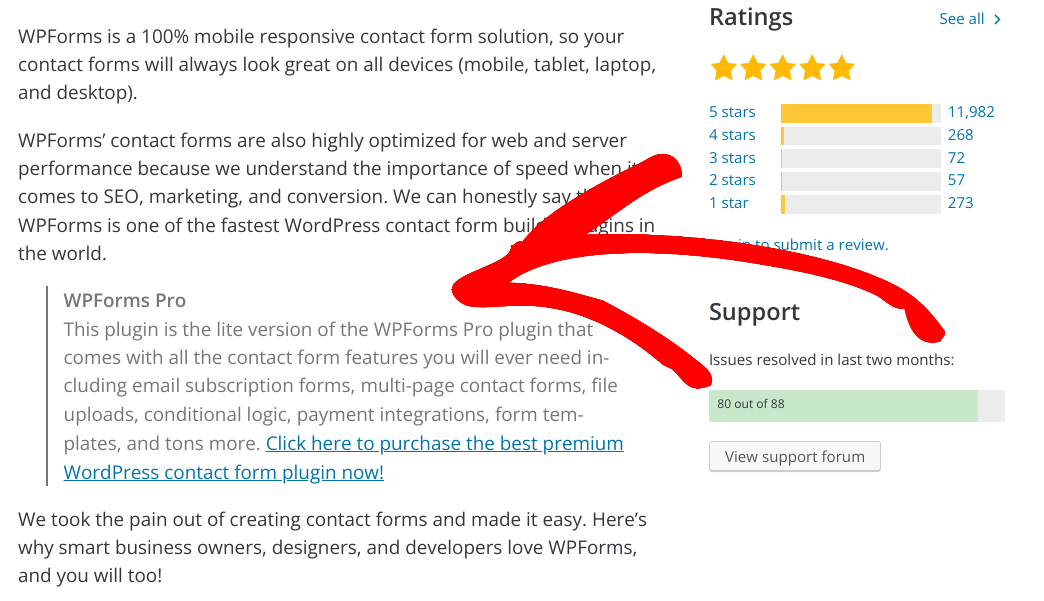This screenshot has height=601, width=1044.
Task: Click the chevron arrow next to See all
Action: (x=999, y=18)
